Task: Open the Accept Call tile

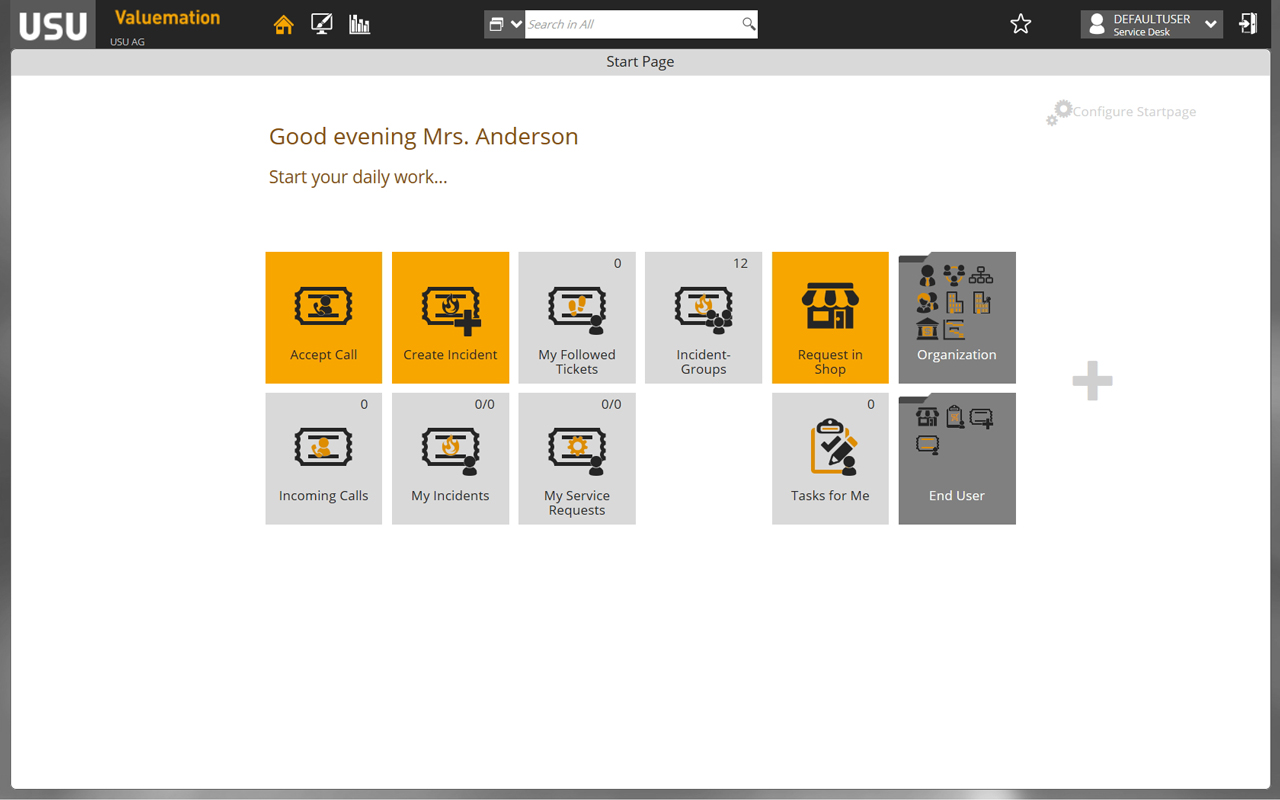Action: coord(323,318)
